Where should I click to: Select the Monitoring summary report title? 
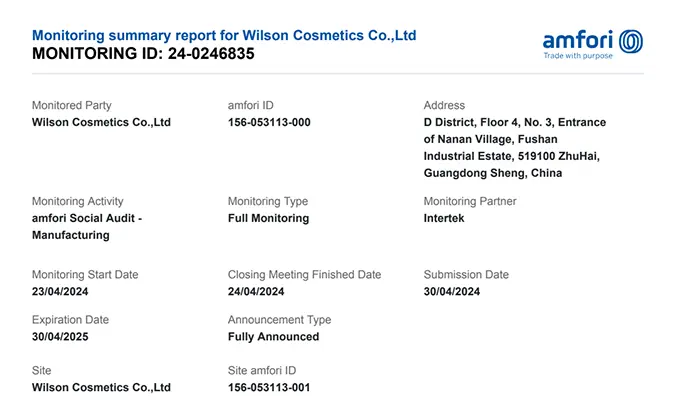224,36
